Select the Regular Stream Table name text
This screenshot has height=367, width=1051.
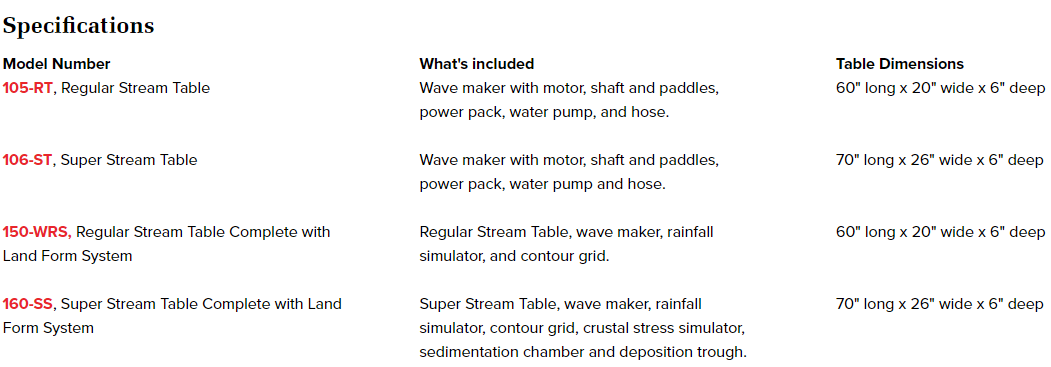point(135,88)
